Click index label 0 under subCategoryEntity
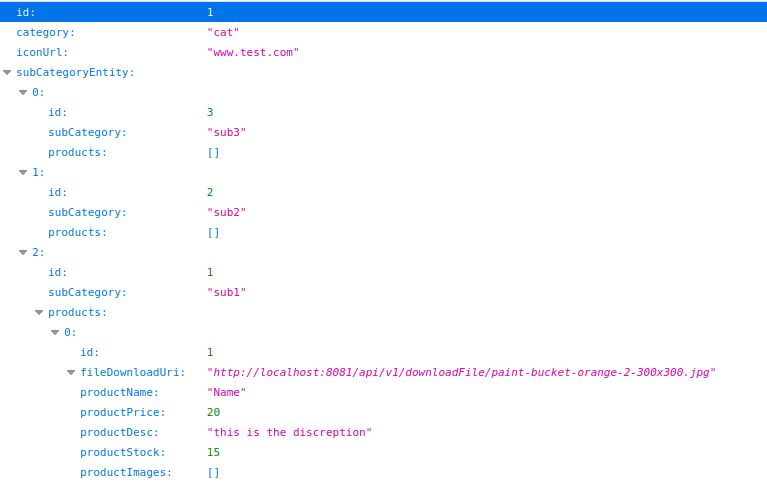Image resolution: width=767 pixels, height=500 pixels. (38, 92)
